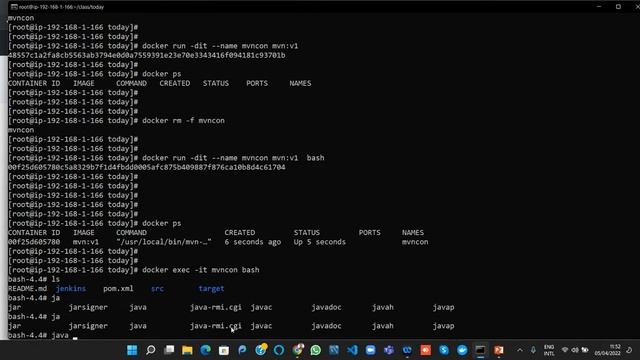Show hidden system tray icons
Viewport: 640px width, 360px height.
click(x=520, y=350)
